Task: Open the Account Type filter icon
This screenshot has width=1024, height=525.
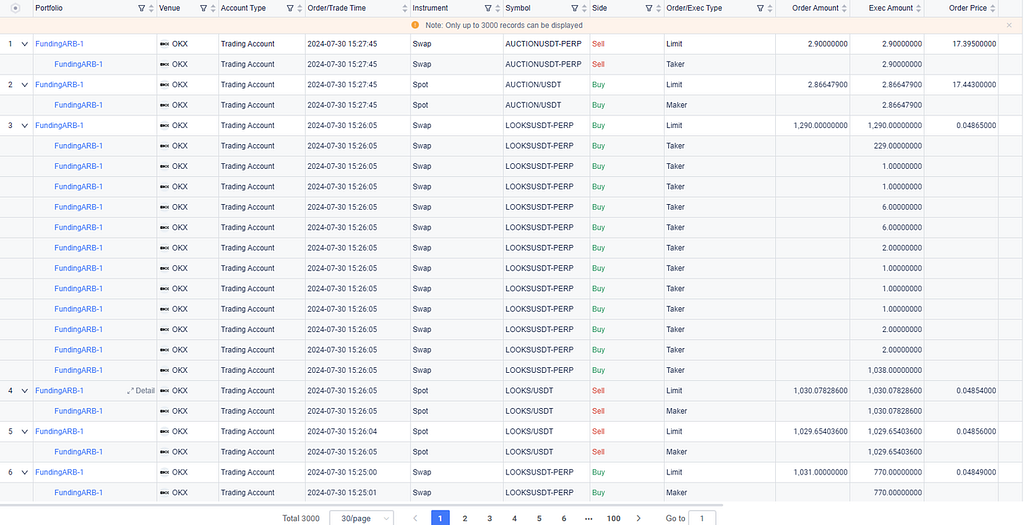Action: pos(290,8)
